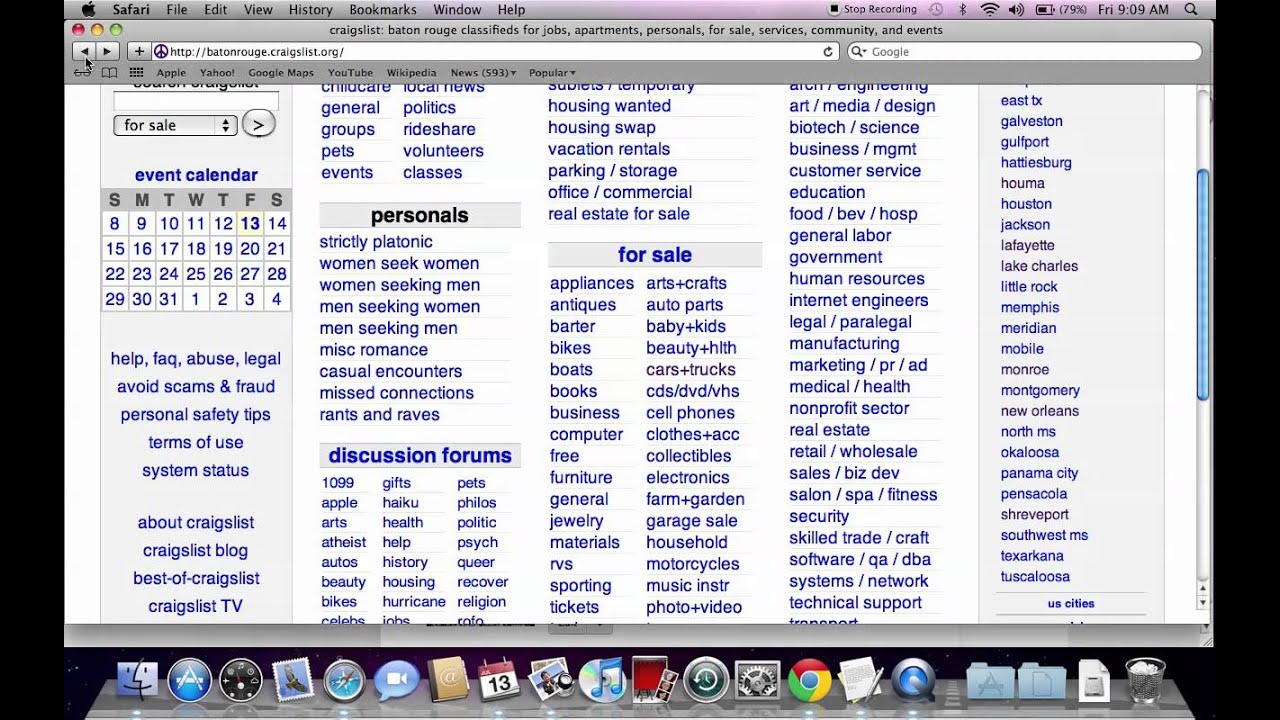Open Spotlight search magnifier in menu bar
1280x720 pixels.
tap(1191, 9)
